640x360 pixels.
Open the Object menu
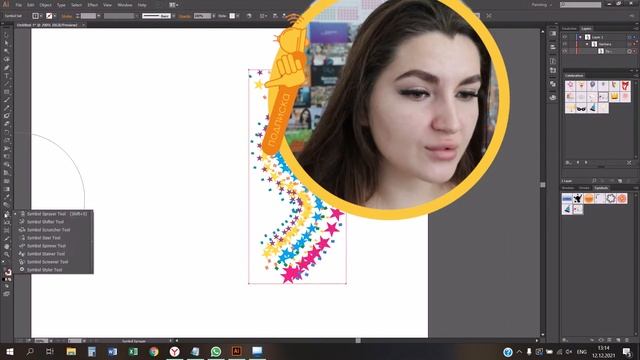(45, 5)
